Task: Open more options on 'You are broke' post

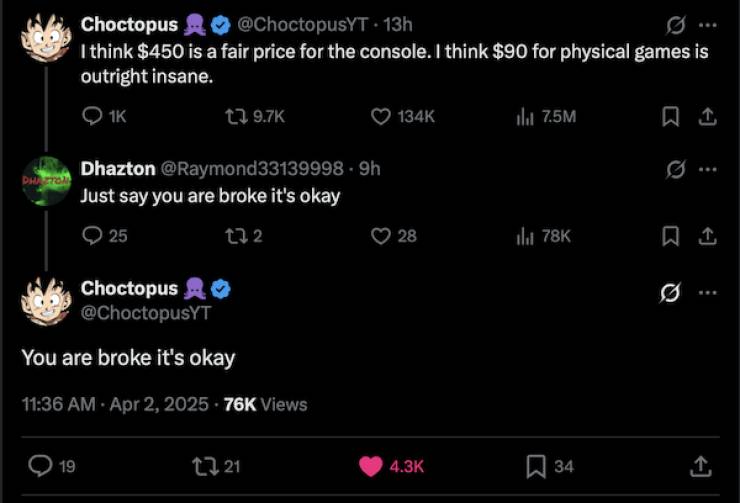Action: [707, 293]
